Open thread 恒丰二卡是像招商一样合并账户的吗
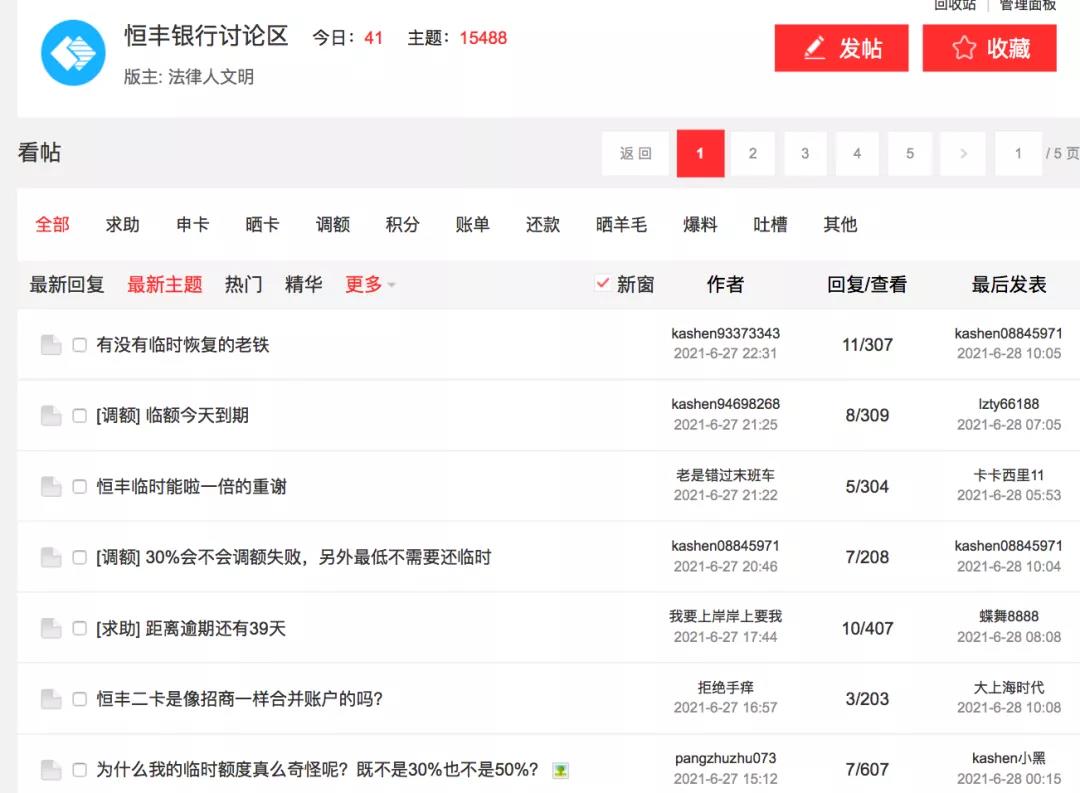The width and height of the screenshot is (1080, 793). tap(239, 699)
